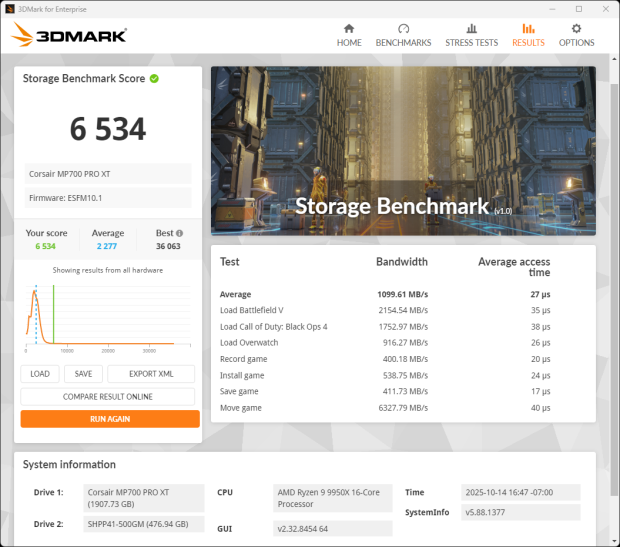The image size is (620, 547).
Task: Go to the STRESS TESTS tab
Action: point(471,43)
